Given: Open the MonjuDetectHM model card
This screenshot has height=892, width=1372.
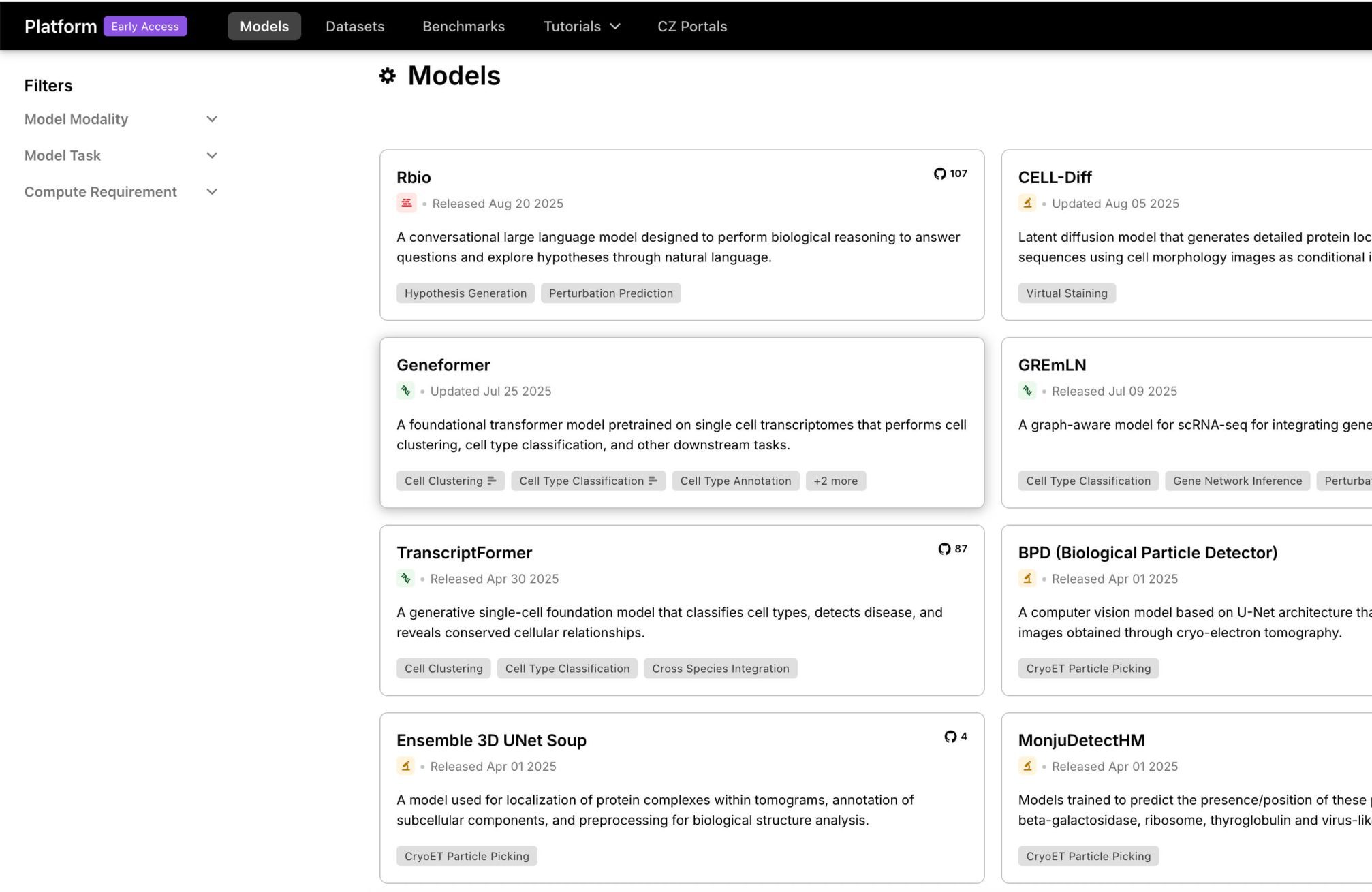Looking at the screenshot, I should coord(1080,740).
